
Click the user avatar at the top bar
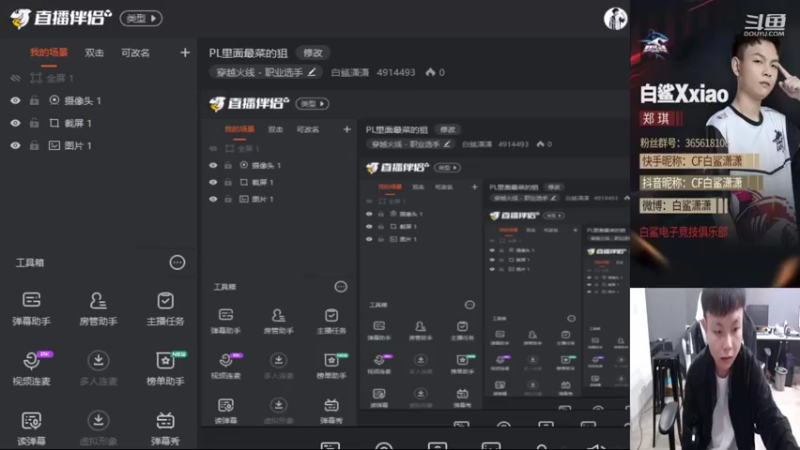[x=615, y=19]
